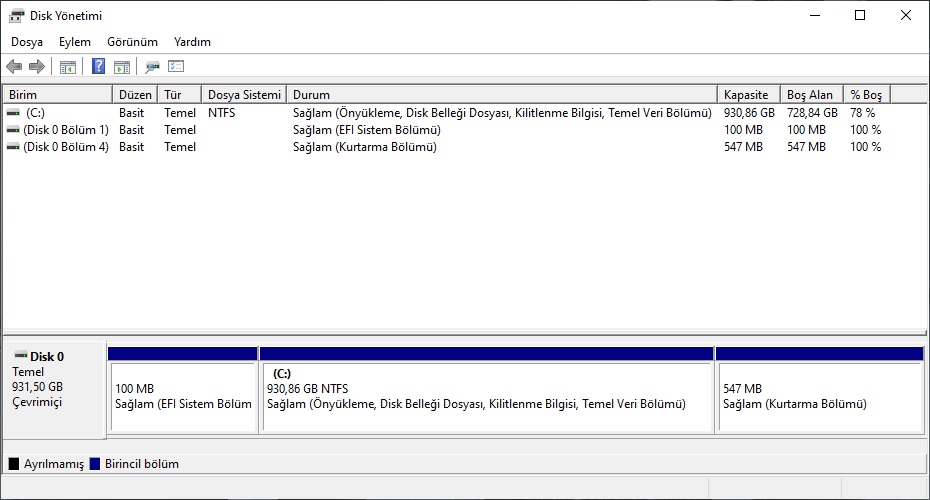Sort by the Düzen column header
This screenshot has width=930, height=500.
[135, 95]
